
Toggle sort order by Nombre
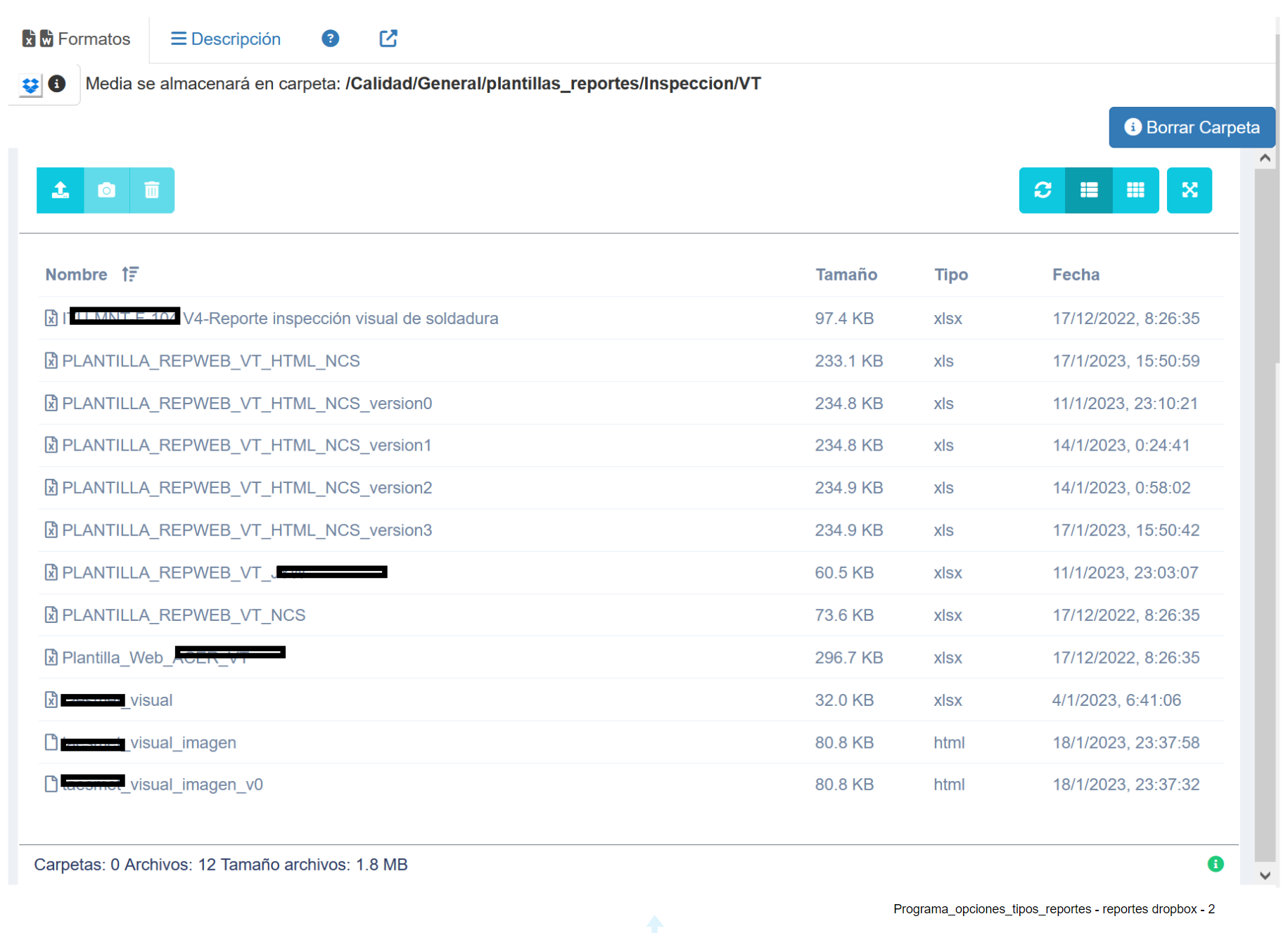130,274
